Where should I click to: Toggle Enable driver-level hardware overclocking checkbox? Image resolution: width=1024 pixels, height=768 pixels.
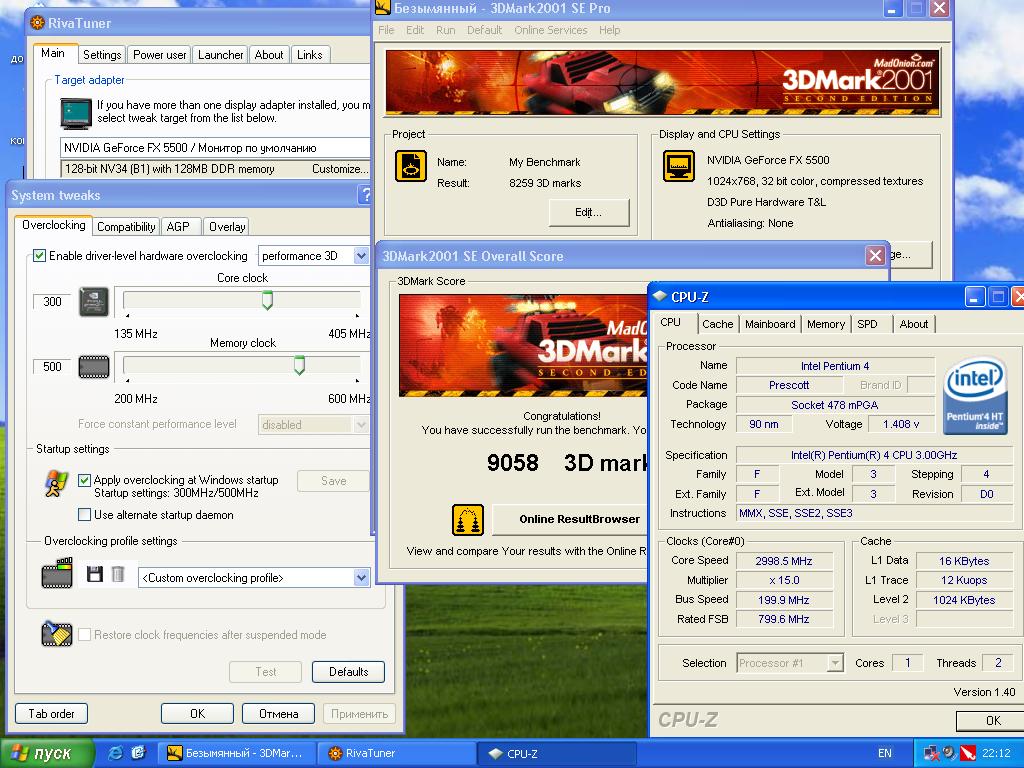pos(39,255)
